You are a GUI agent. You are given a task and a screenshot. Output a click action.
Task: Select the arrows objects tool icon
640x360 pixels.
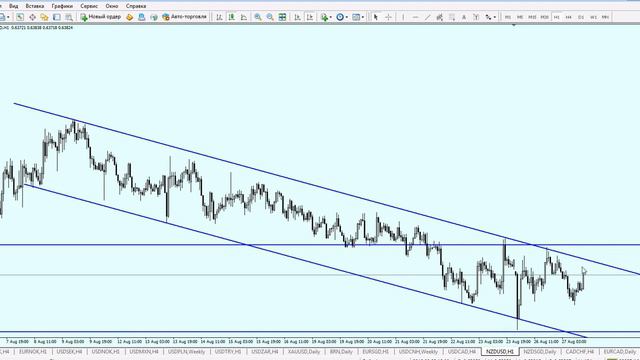coord(488,17)
